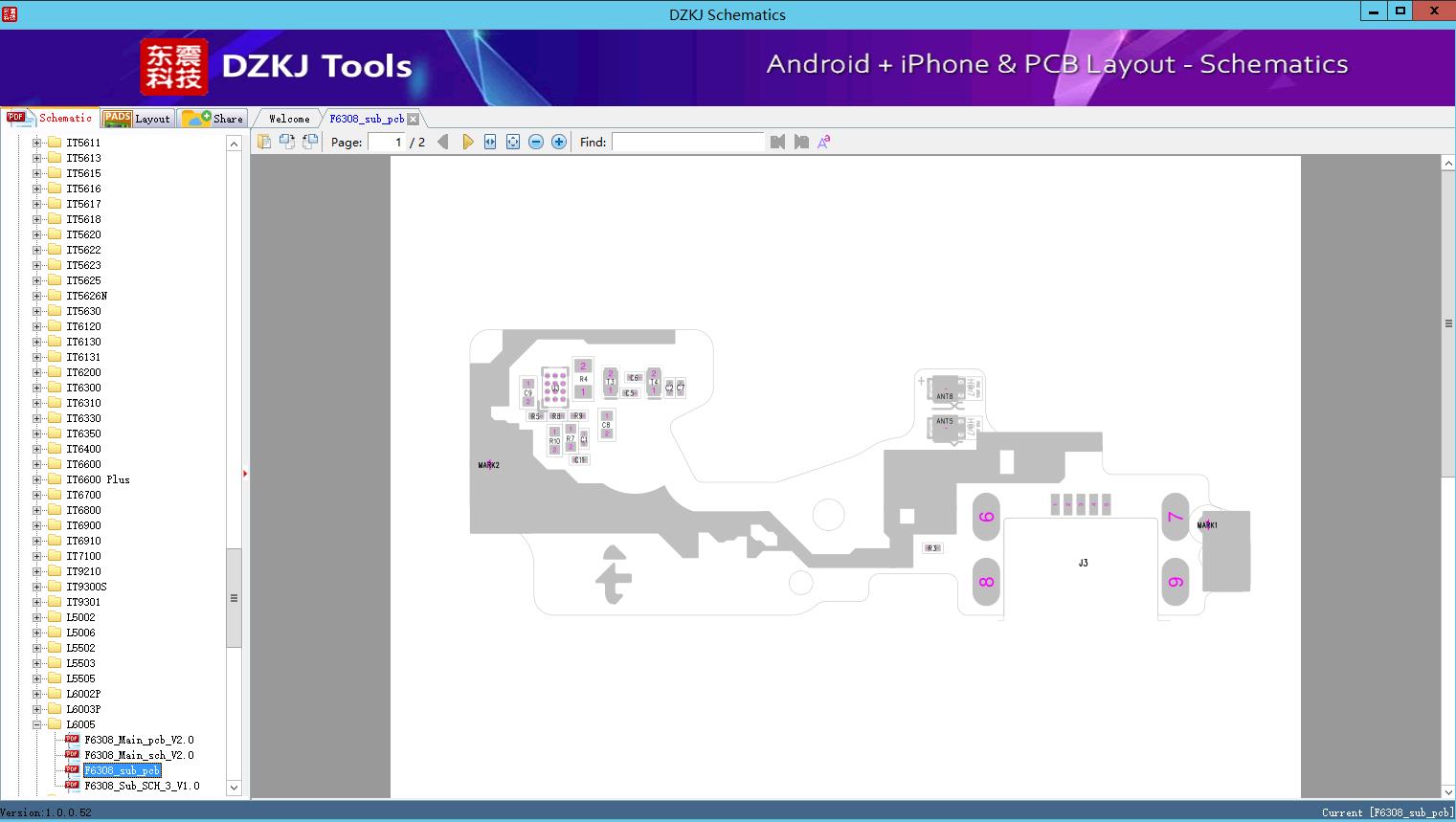Click the IT6400 folder icon
The height and width of the screenshot is (822, 1456).
[55, 449]
